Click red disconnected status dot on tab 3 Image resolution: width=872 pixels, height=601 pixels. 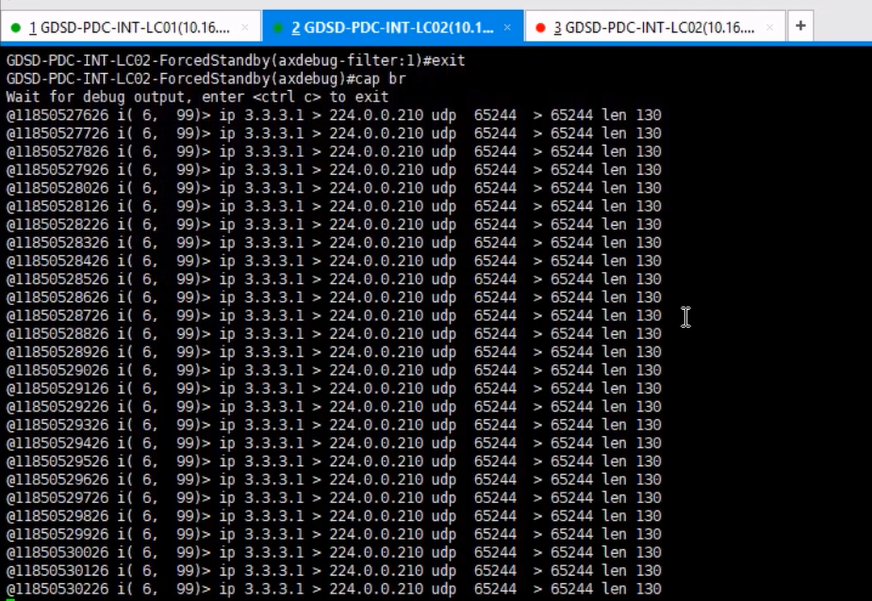coord(540,28)
